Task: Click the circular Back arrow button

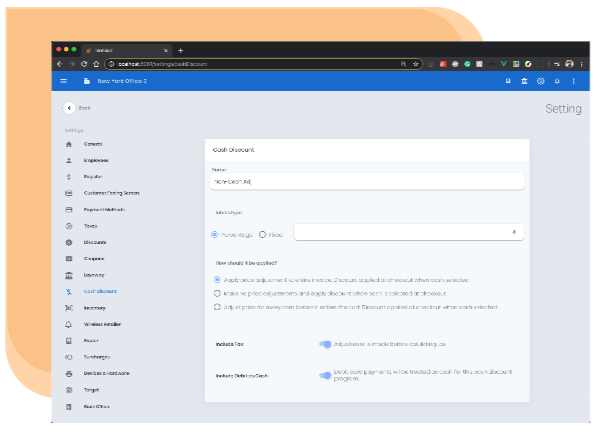Action: [x=69, y=107]
